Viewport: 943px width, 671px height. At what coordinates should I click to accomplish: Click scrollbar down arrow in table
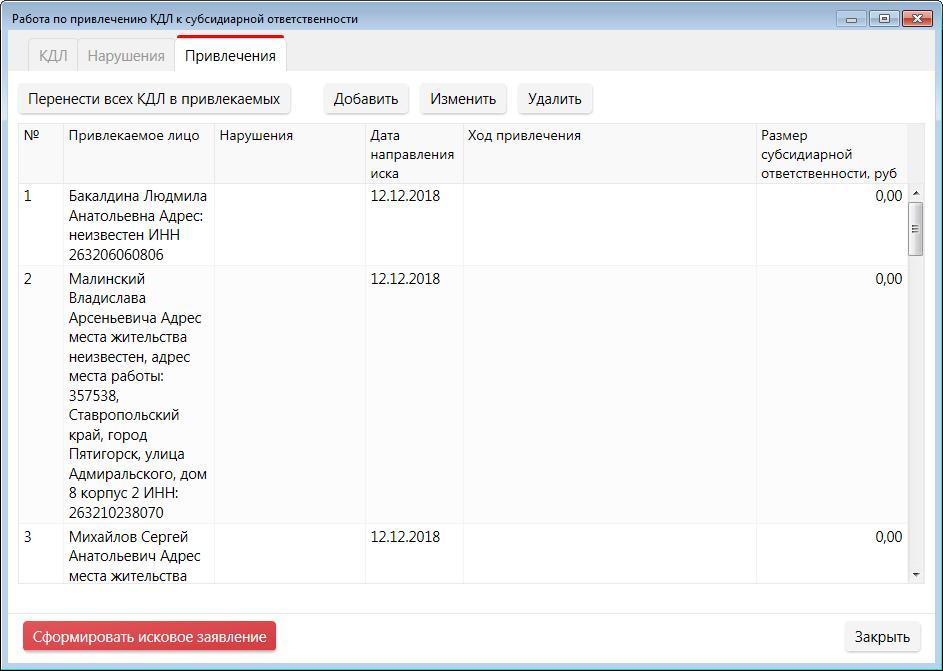[916, 575]
